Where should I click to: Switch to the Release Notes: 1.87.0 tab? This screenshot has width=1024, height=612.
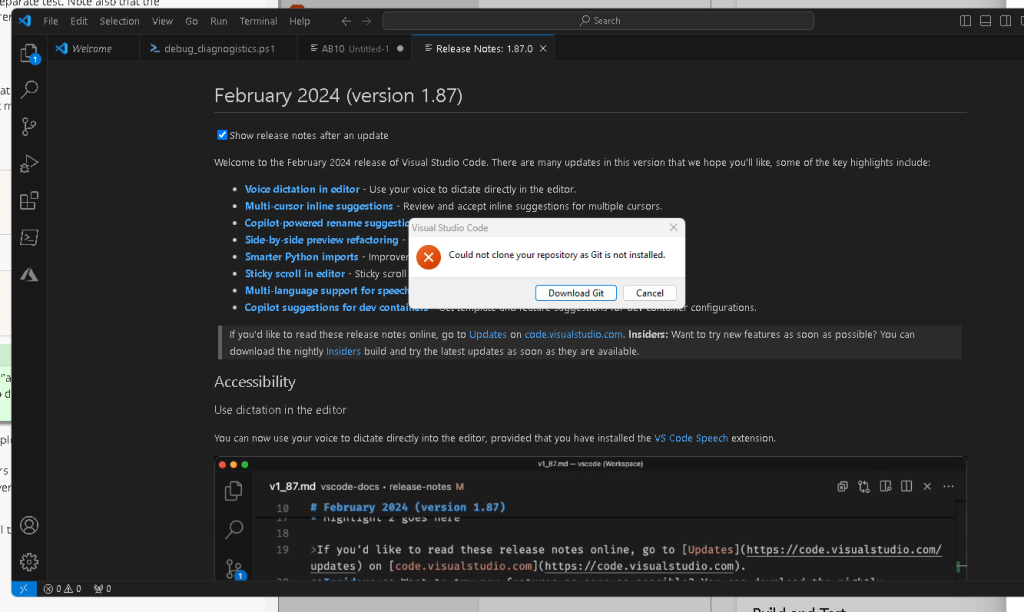click(483, 48)
